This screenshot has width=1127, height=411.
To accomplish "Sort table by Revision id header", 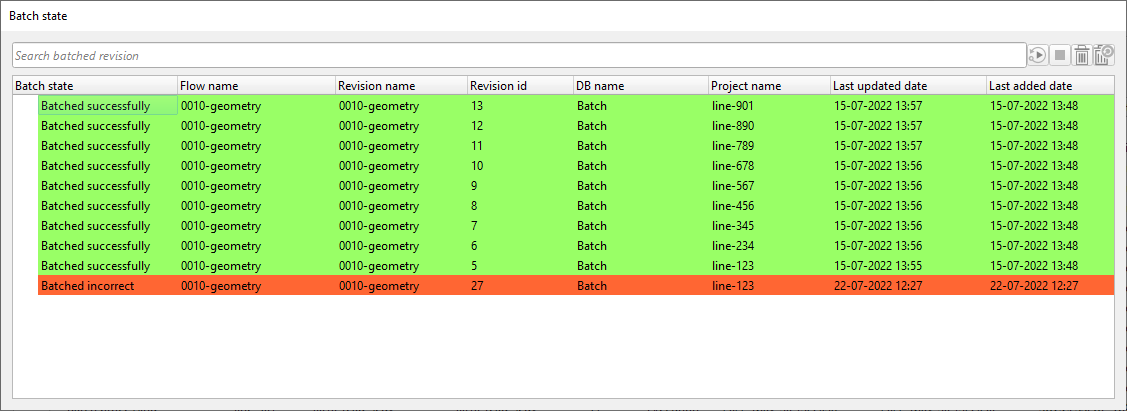I will 519,86.
